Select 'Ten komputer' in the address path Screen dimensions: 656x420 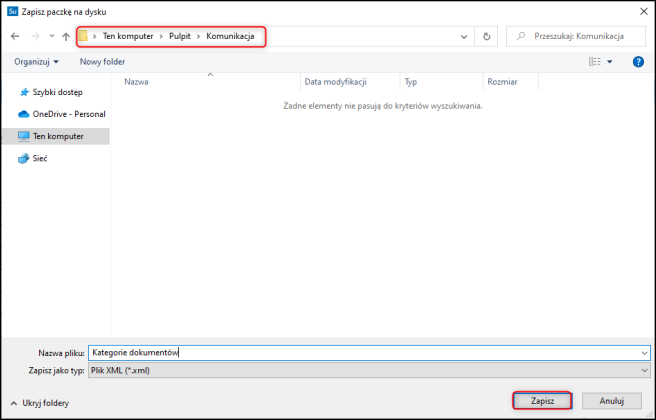coord(128,36)
